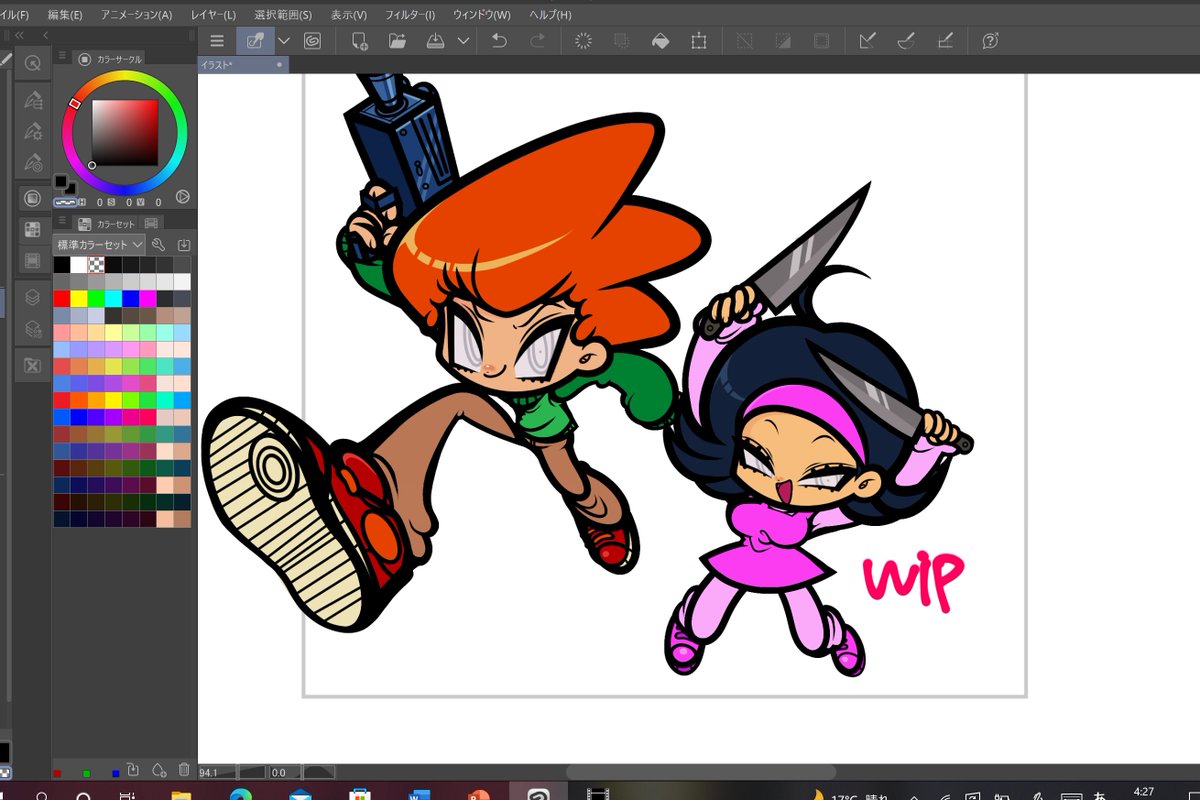
Task: Click the Snap to ruler icon
Action: tap(867, 41)
